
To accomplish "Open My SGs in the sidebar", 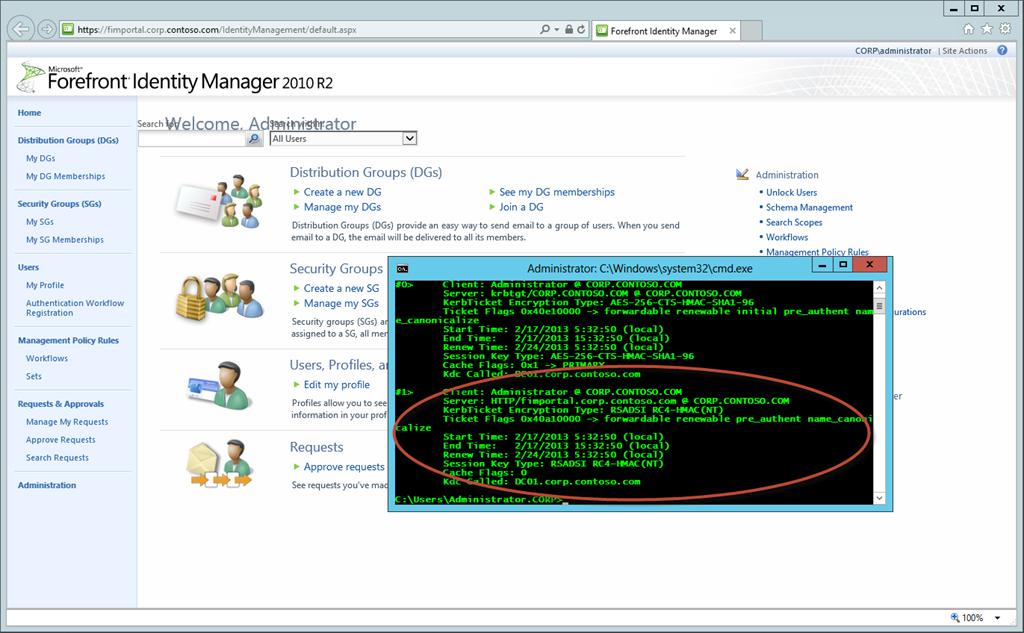I will (x=40, y=221).
